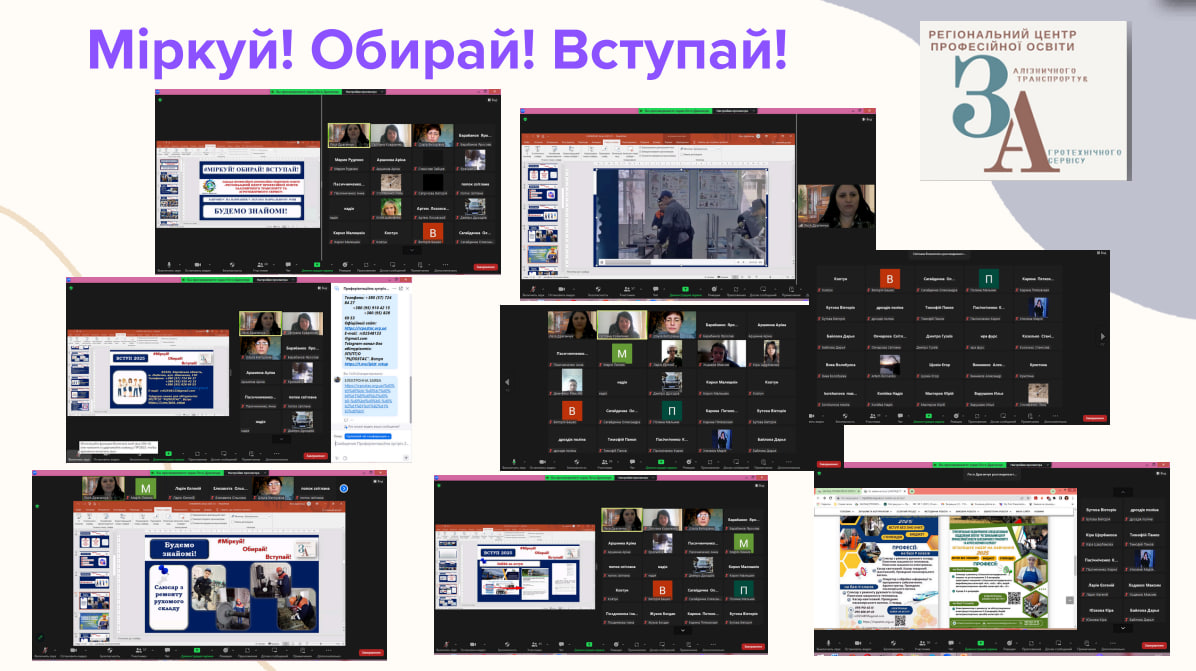
Task: Toggle microphone in the browser flyer Zoom window
Action: [828, 645]
